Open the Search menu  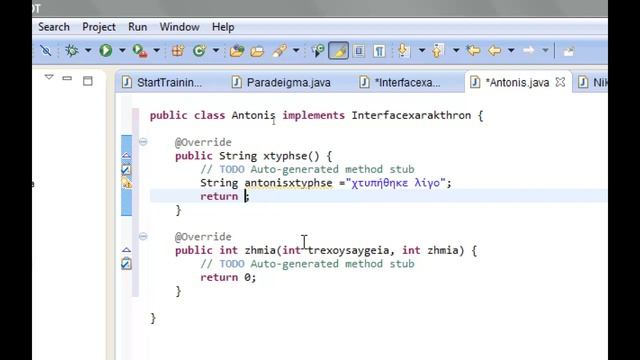pyautogui.click(x=54, y=27)
